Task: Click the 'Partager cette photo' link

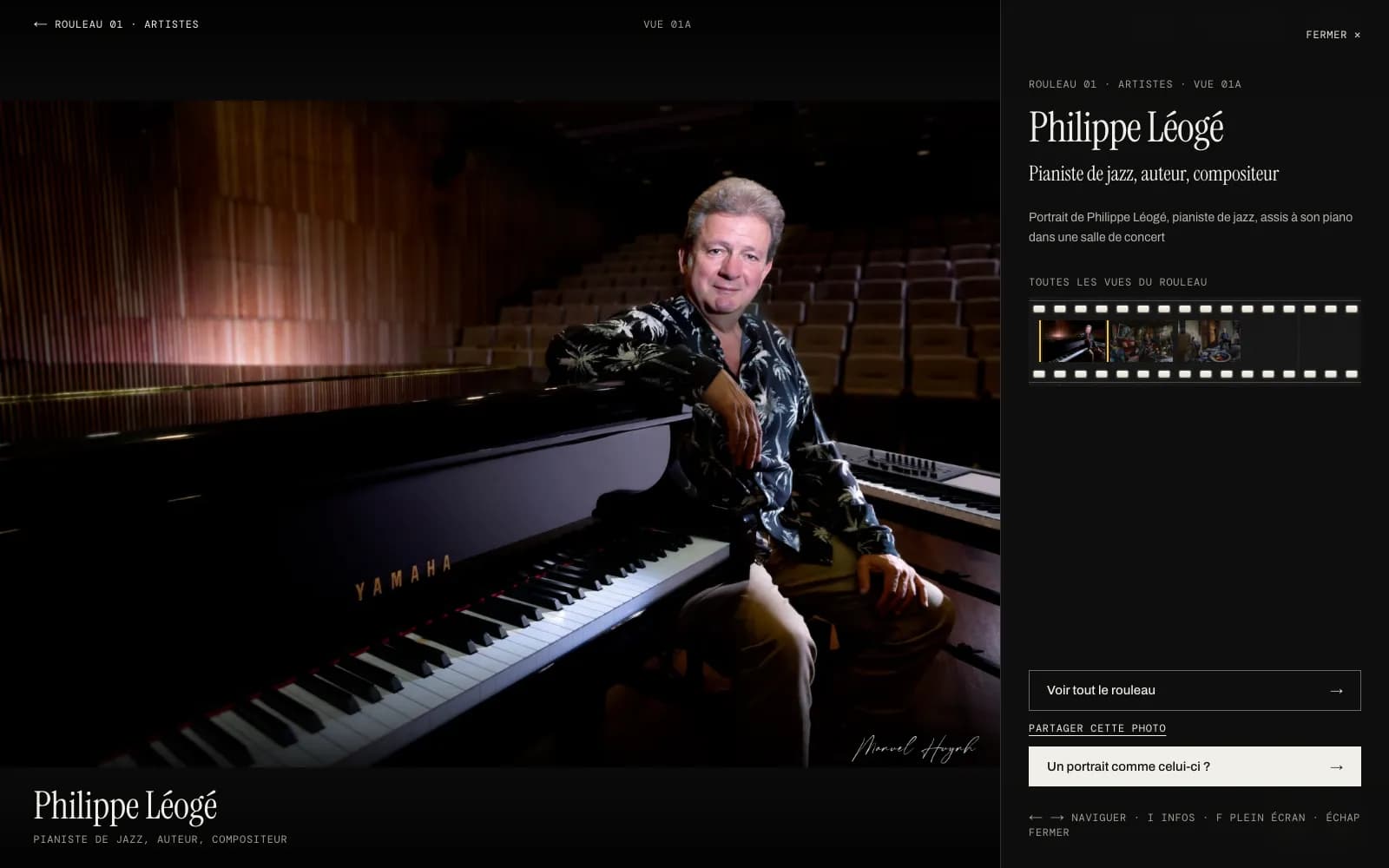Action: (1097, 728)
